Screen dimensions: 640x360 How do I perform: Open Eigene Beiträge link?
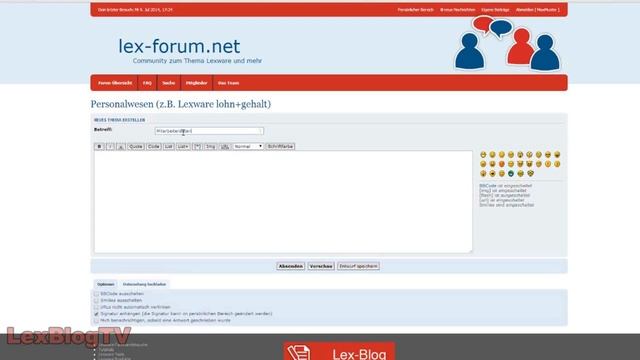click(496, 10)
